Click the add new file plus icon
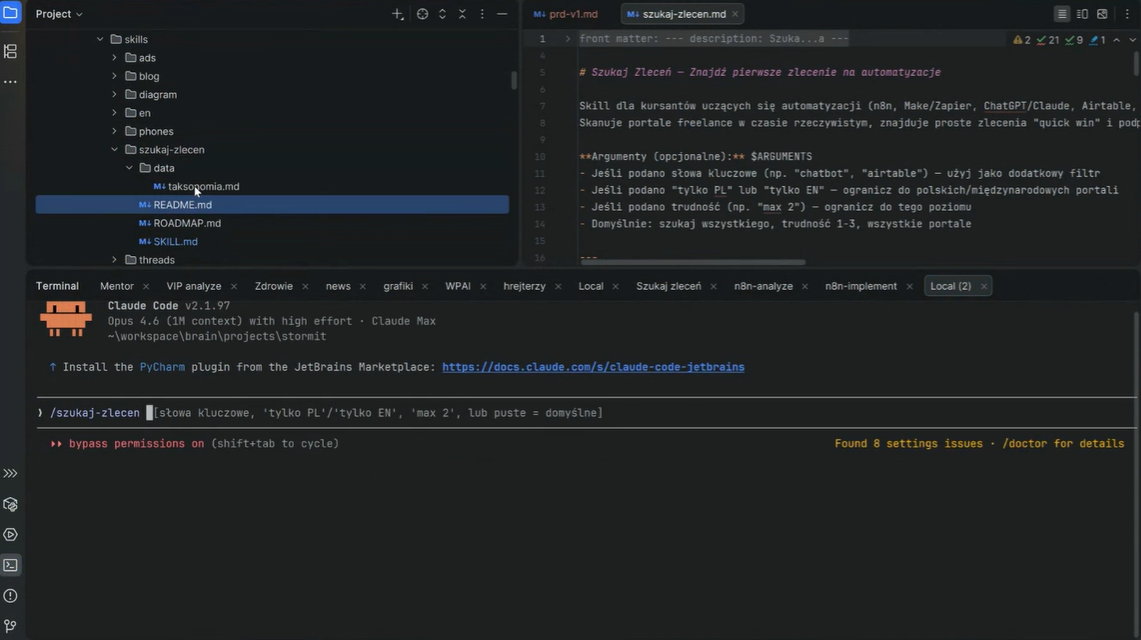The image size is (1141, 640). [x=397, y=14]
